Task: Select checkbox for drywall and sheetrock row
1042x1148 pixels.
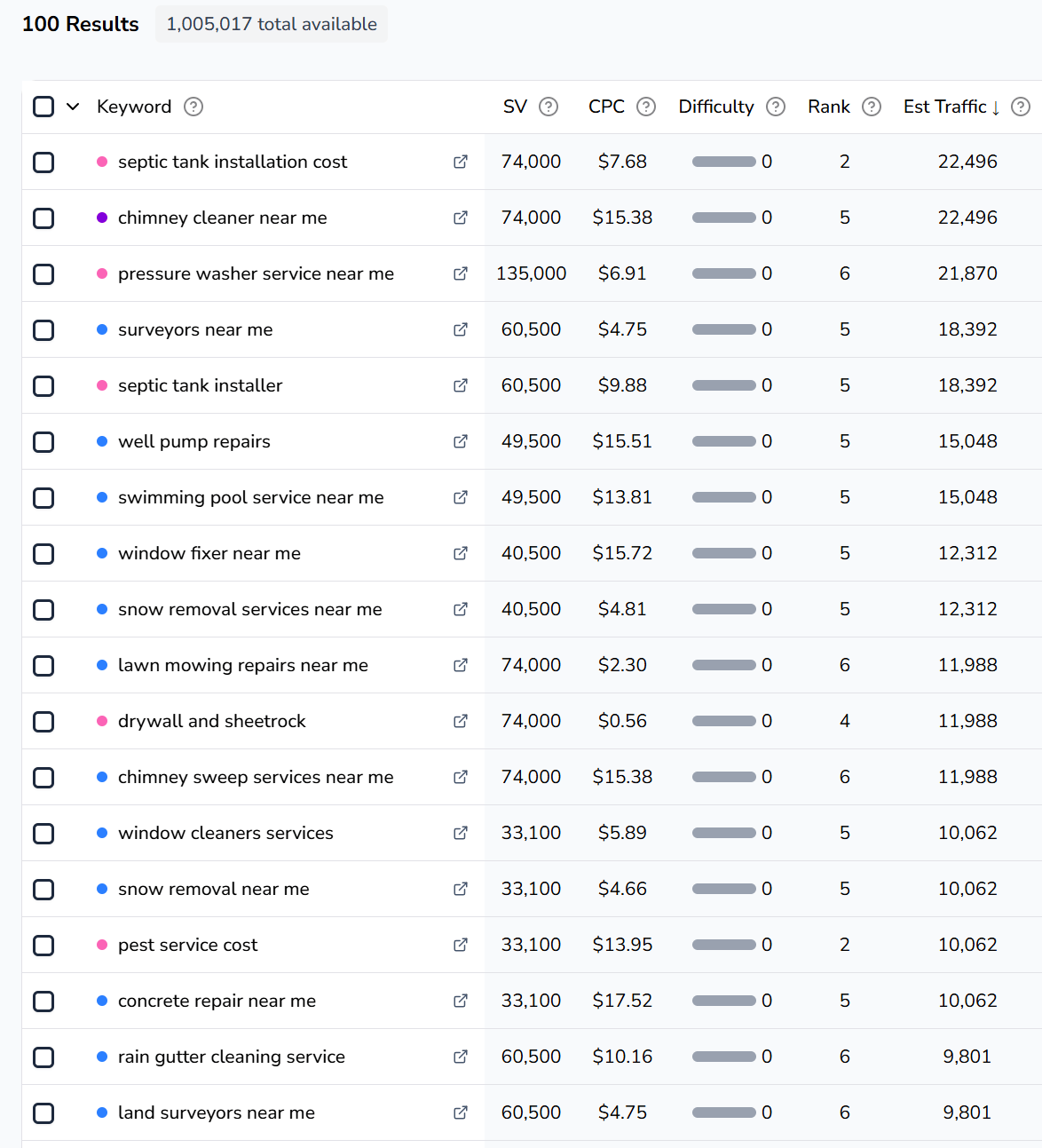Action: (43, 722)
